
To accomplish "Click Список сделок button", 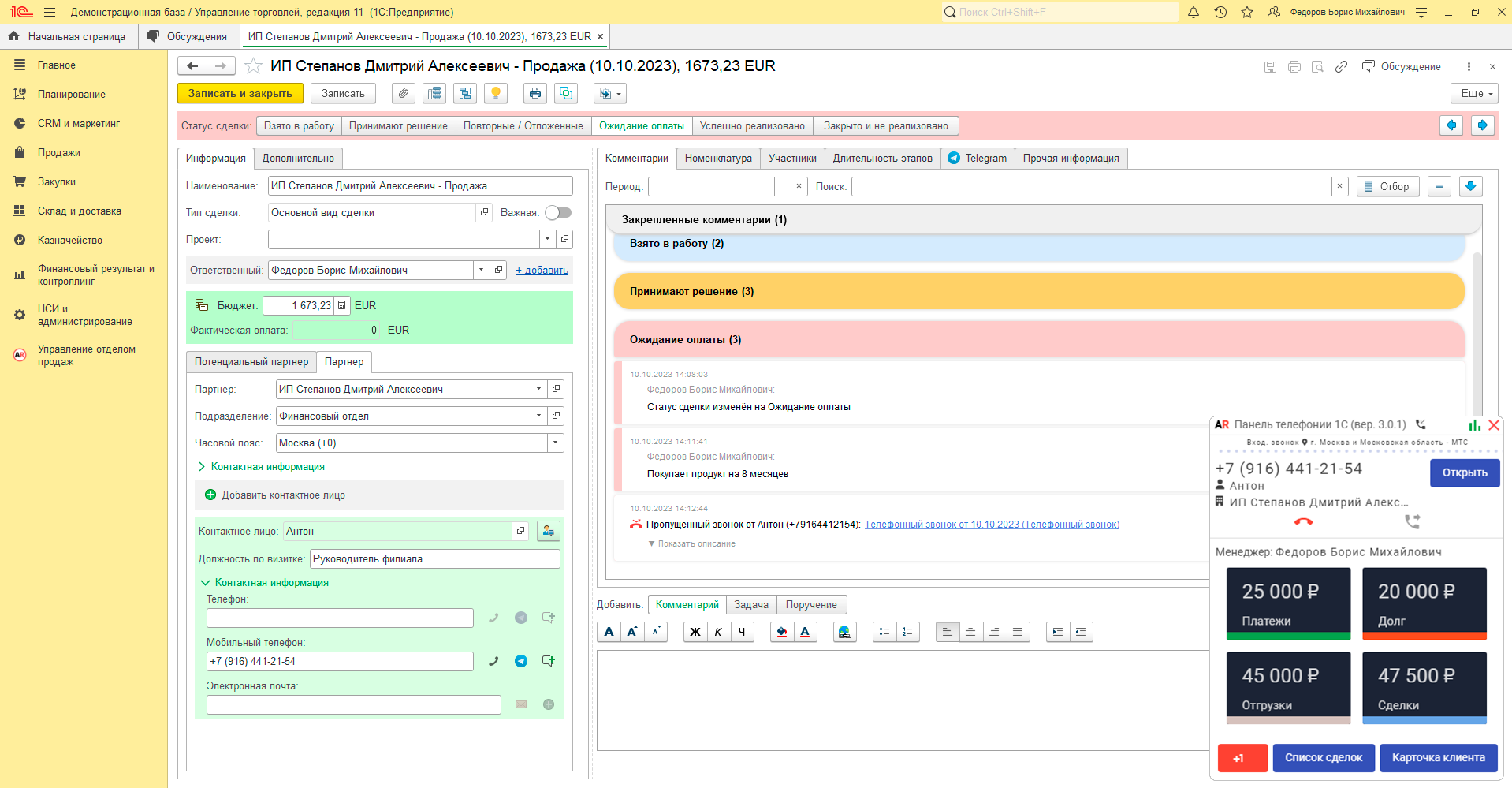I will [x=1324, y=757].
